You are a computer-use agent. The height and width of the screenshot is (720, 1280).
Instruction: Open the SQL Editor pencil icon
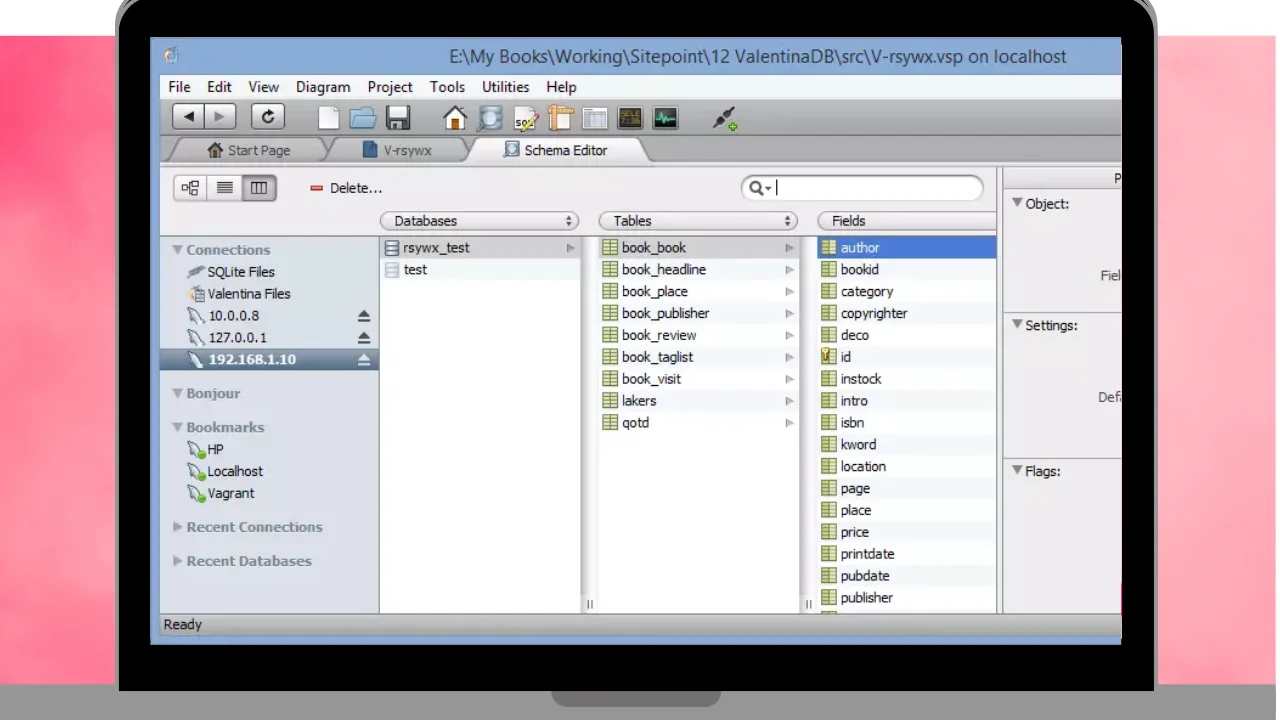[525, 118]
